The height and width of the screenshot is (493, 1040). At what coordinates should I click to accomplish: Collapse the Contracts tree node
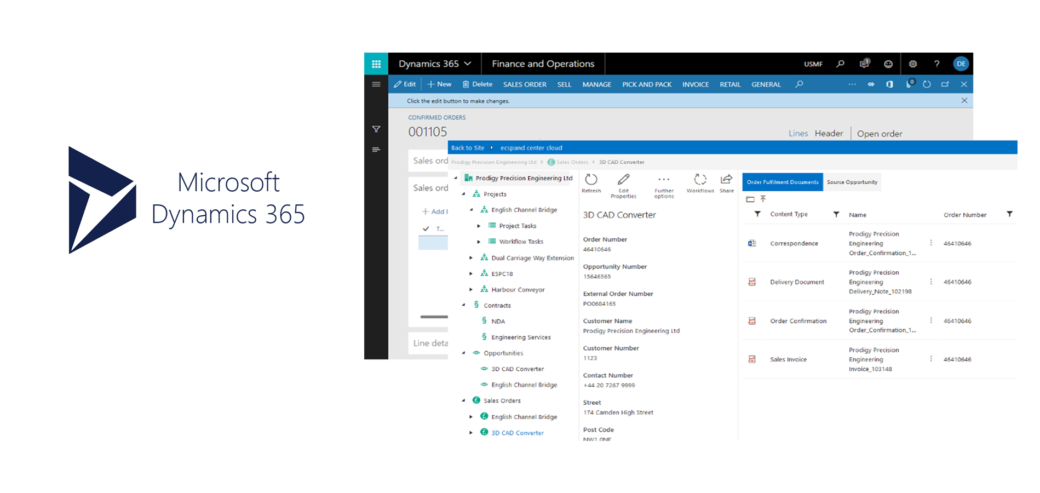464,305
